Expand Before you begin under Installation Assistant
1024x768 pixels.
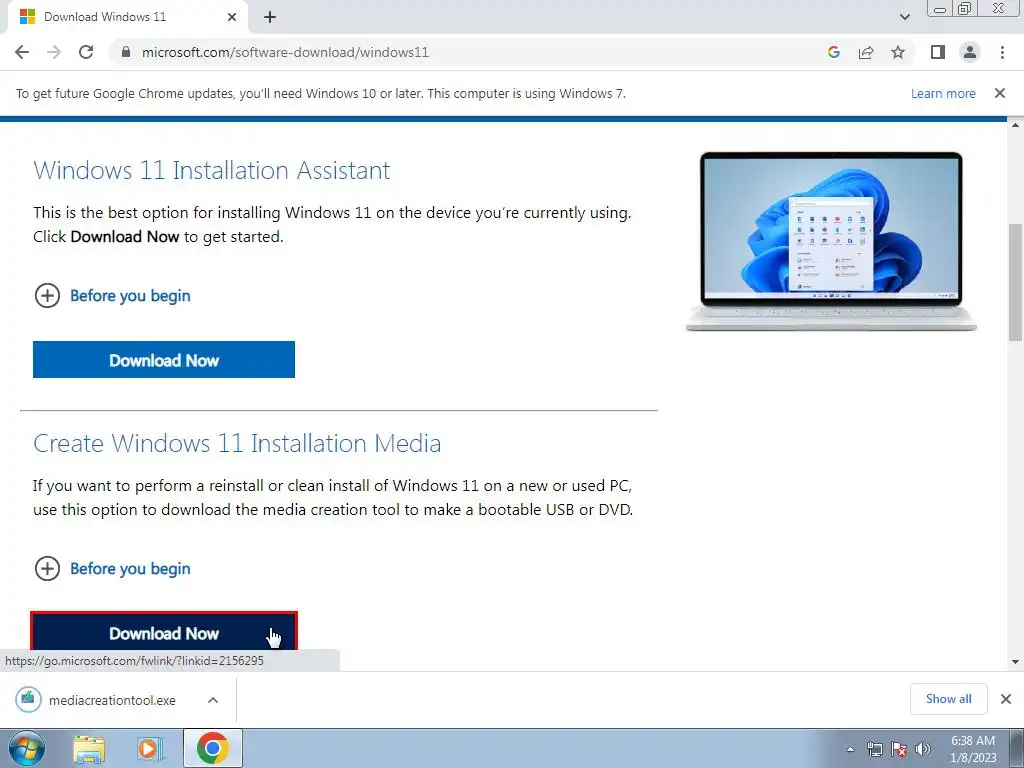point(112,296)
